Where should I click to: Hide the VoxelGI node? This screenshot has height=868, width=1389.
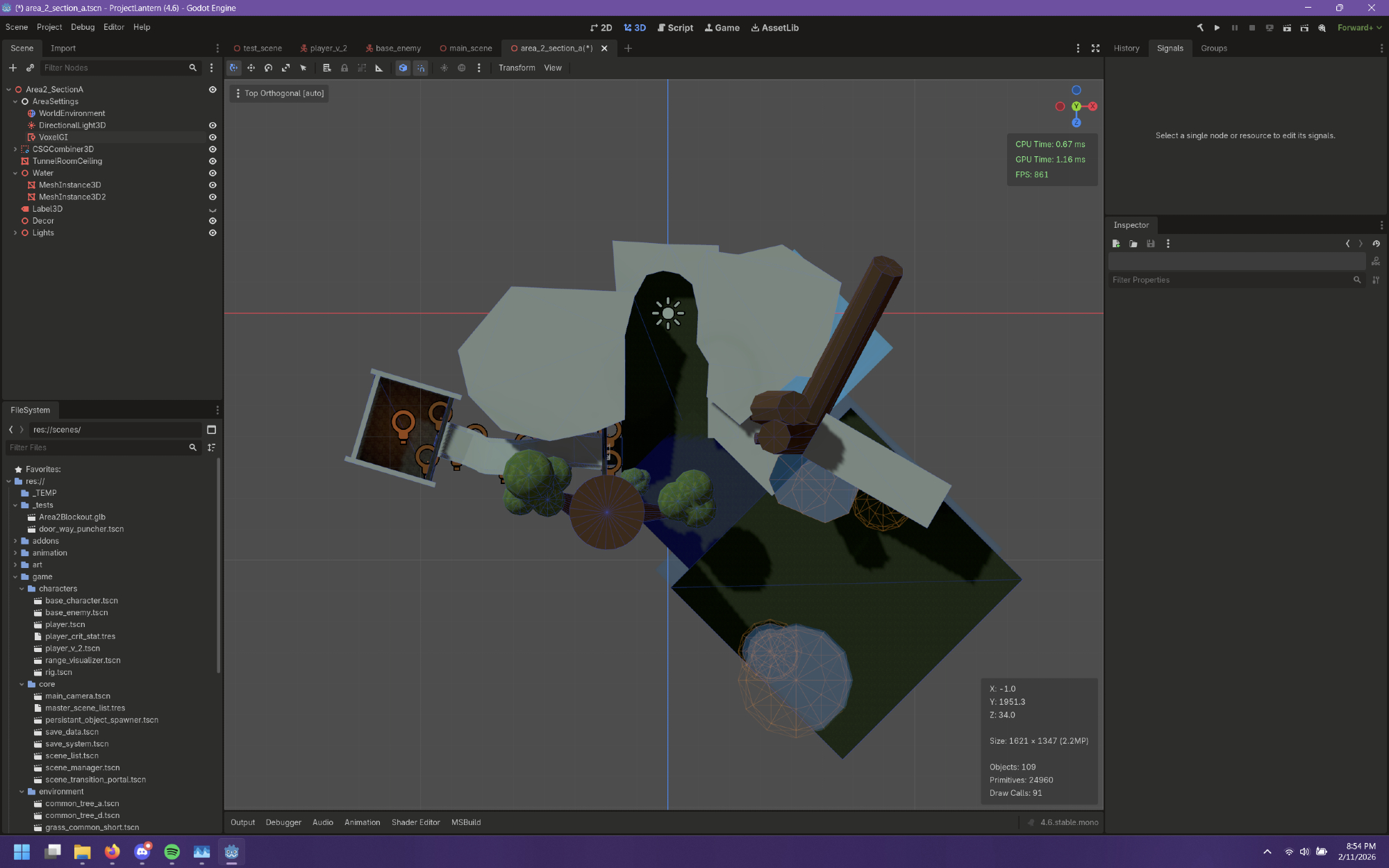[213, 137]
